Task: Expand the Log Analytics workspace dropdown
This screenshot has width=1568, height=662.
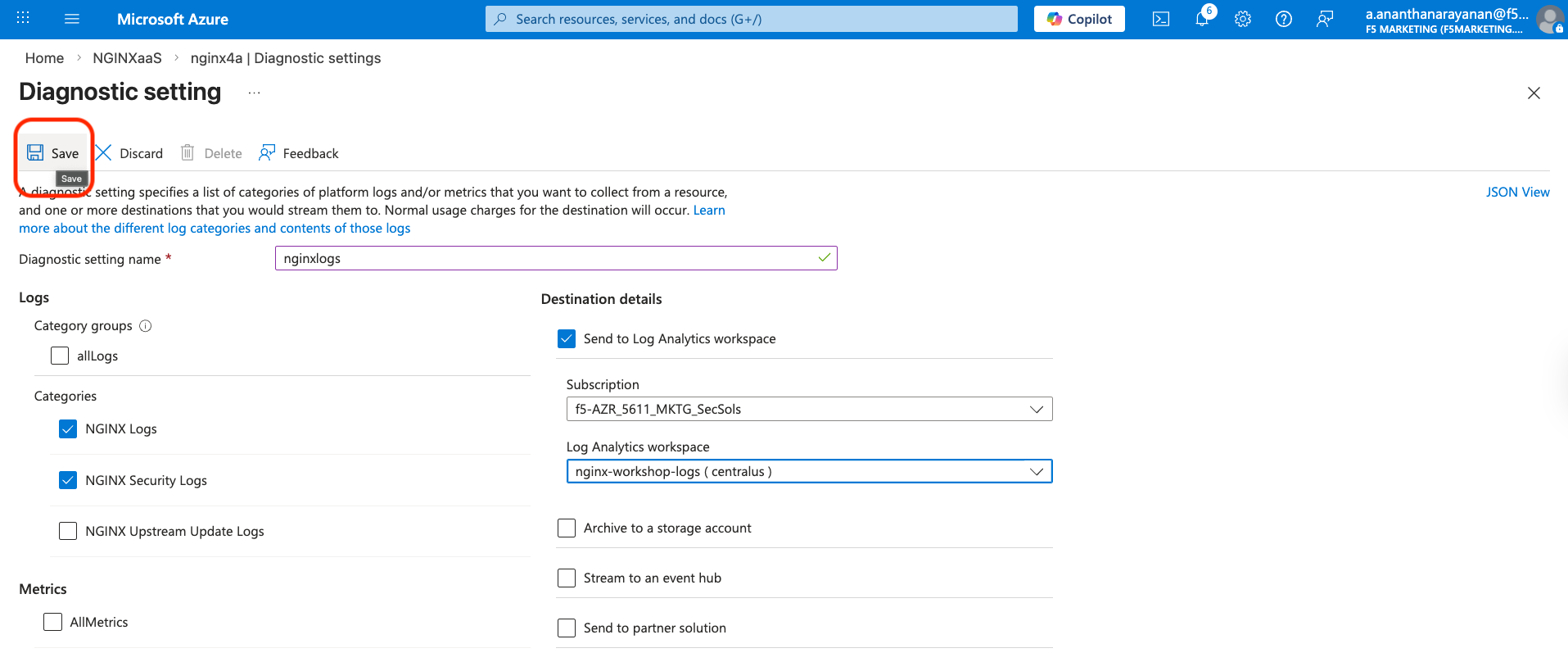Action: [x=809, y=471]
